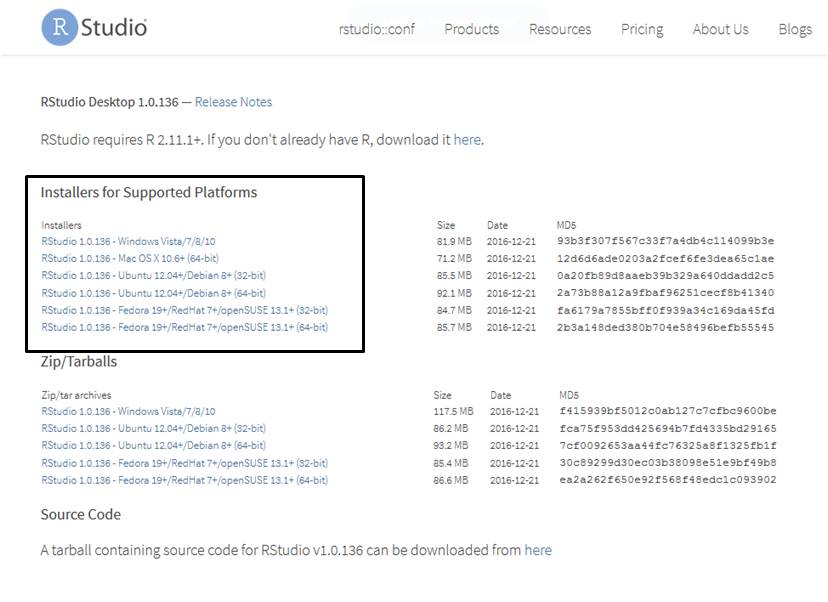Download the Fedora/RedHat 64-bit installer

[x=184, y=327]
